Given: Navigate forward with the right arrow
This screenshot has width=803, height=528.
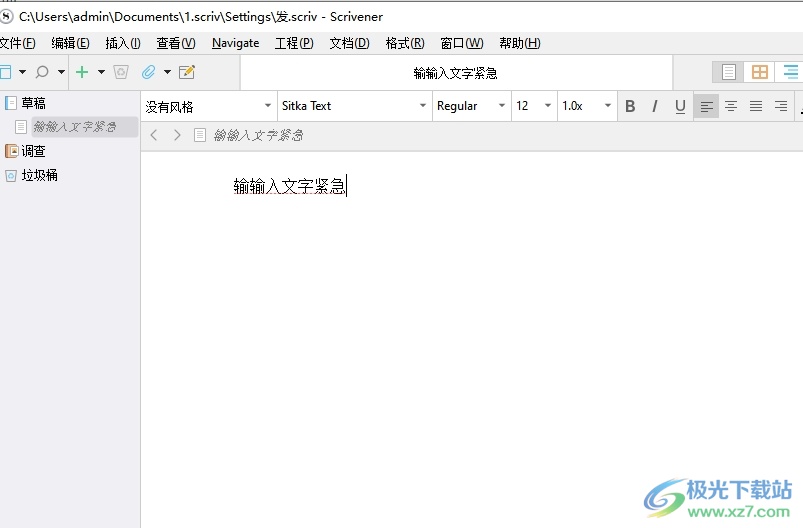Looking at the screenshot, I should (177, 135).
